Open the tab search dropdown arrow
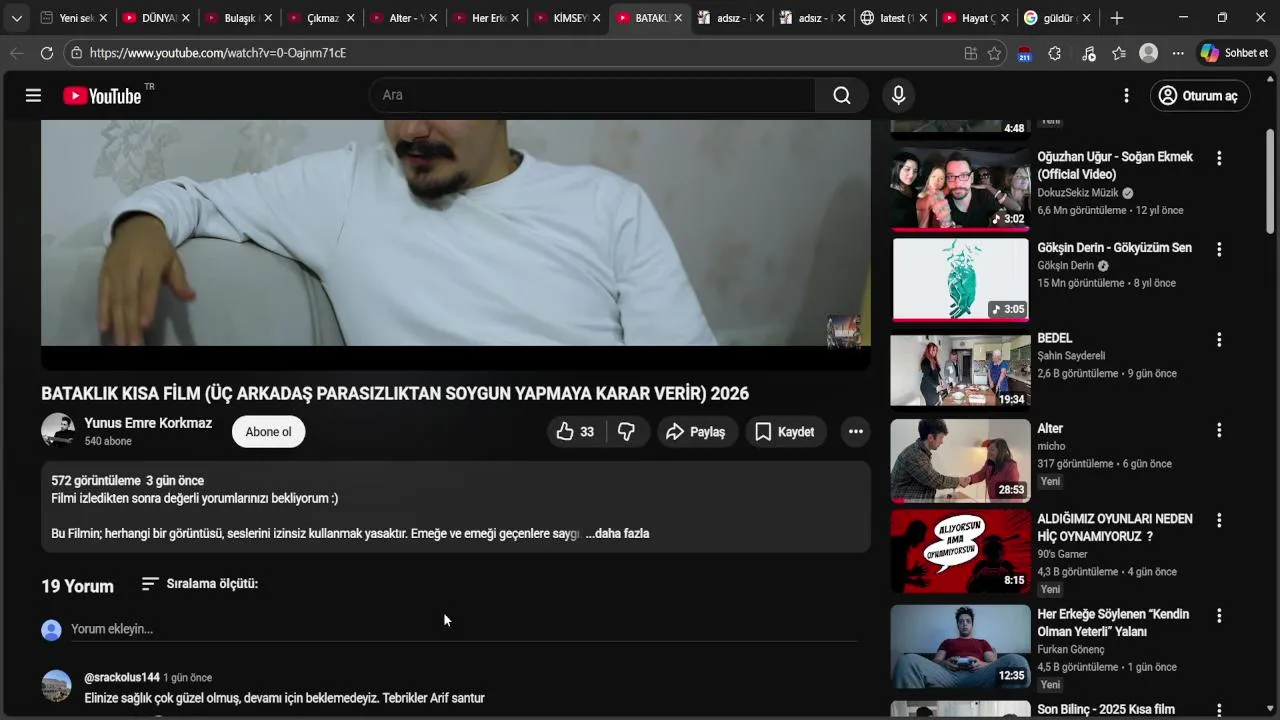Screen dimensions: 1280x720 point(16,18)
